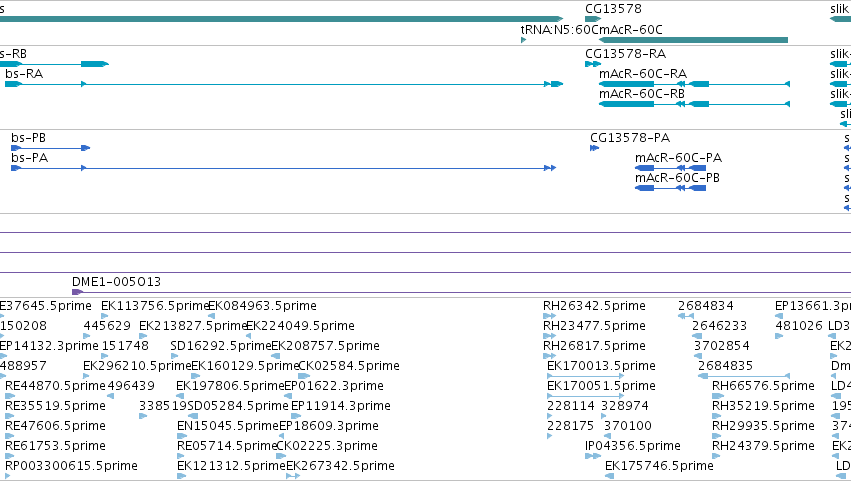Select the tRNA:N5:60C gene label
851x481 pixels.
pyautogui.click(x=559, y=29)
